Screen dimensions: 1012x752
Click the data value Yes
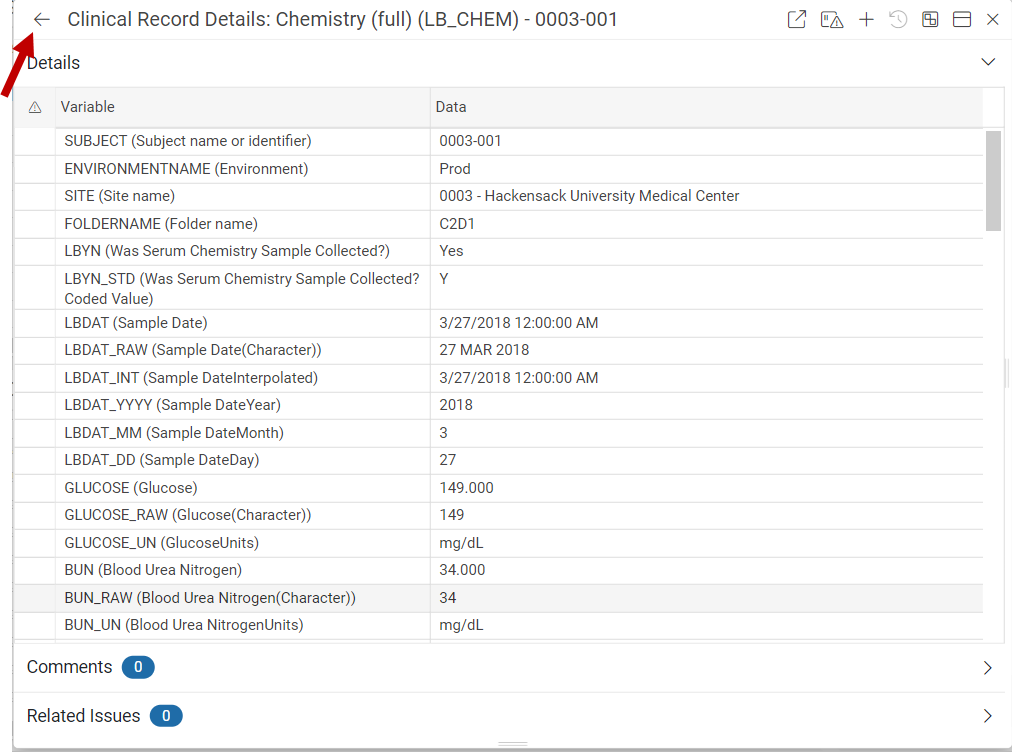(x=451, y=251)
